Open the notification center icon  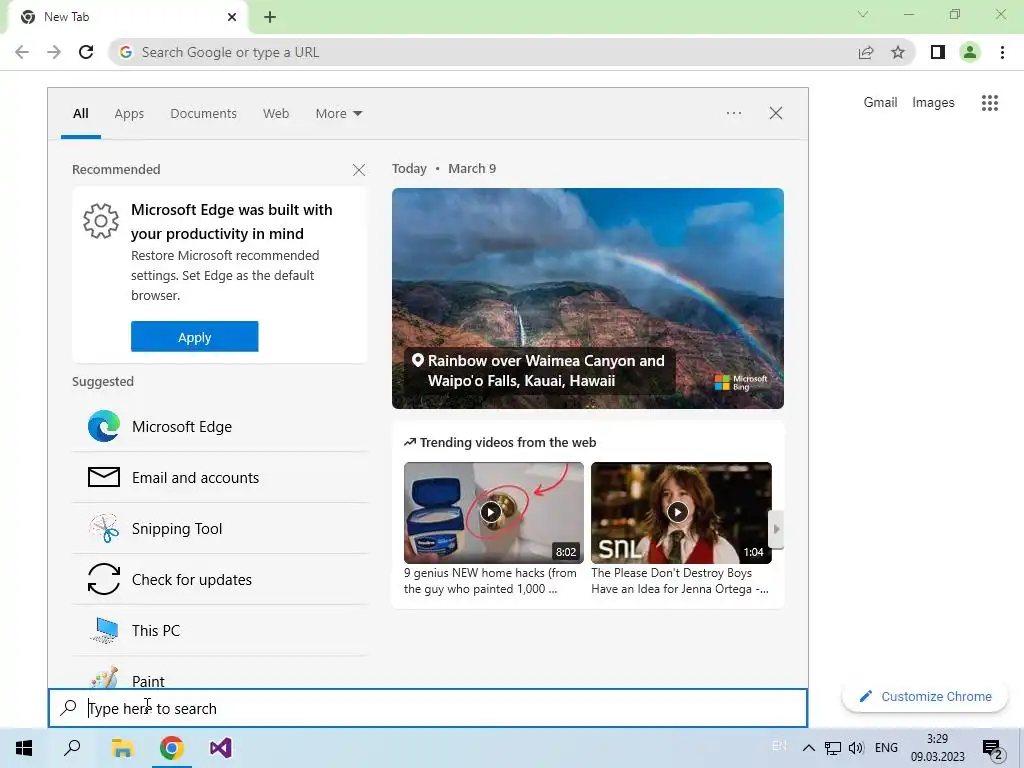click(993, 749)
